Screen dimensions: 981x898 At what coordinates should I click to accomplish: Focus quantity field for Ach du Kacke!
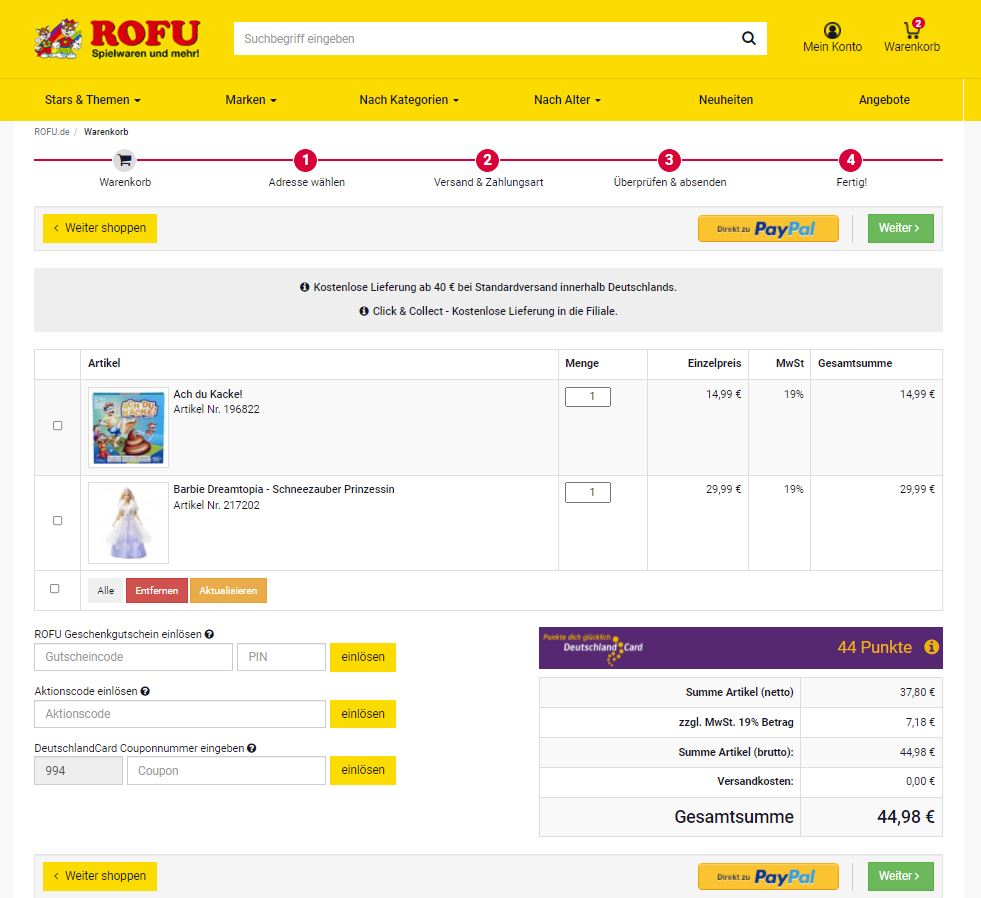[587, 397]
